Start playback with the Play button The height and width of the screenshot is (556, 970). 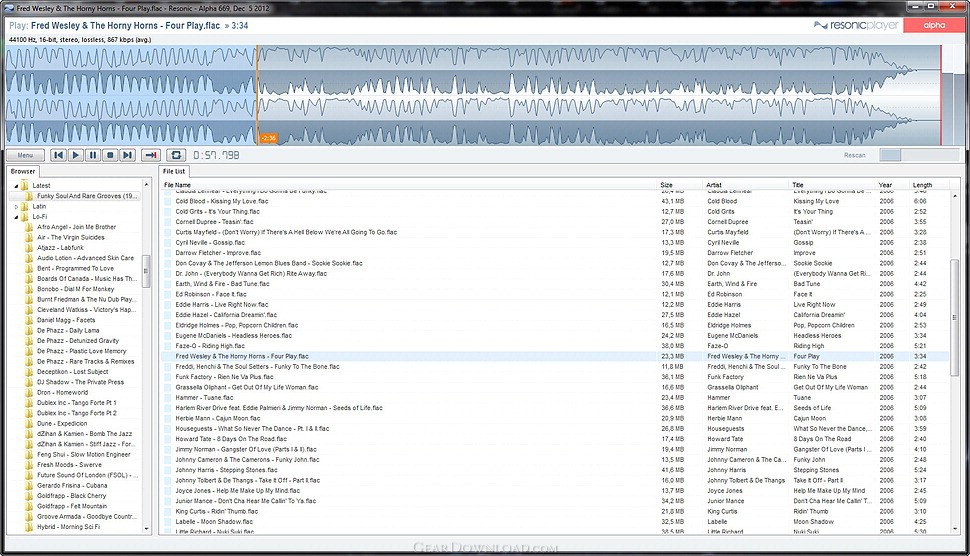[x=75, y=155]
